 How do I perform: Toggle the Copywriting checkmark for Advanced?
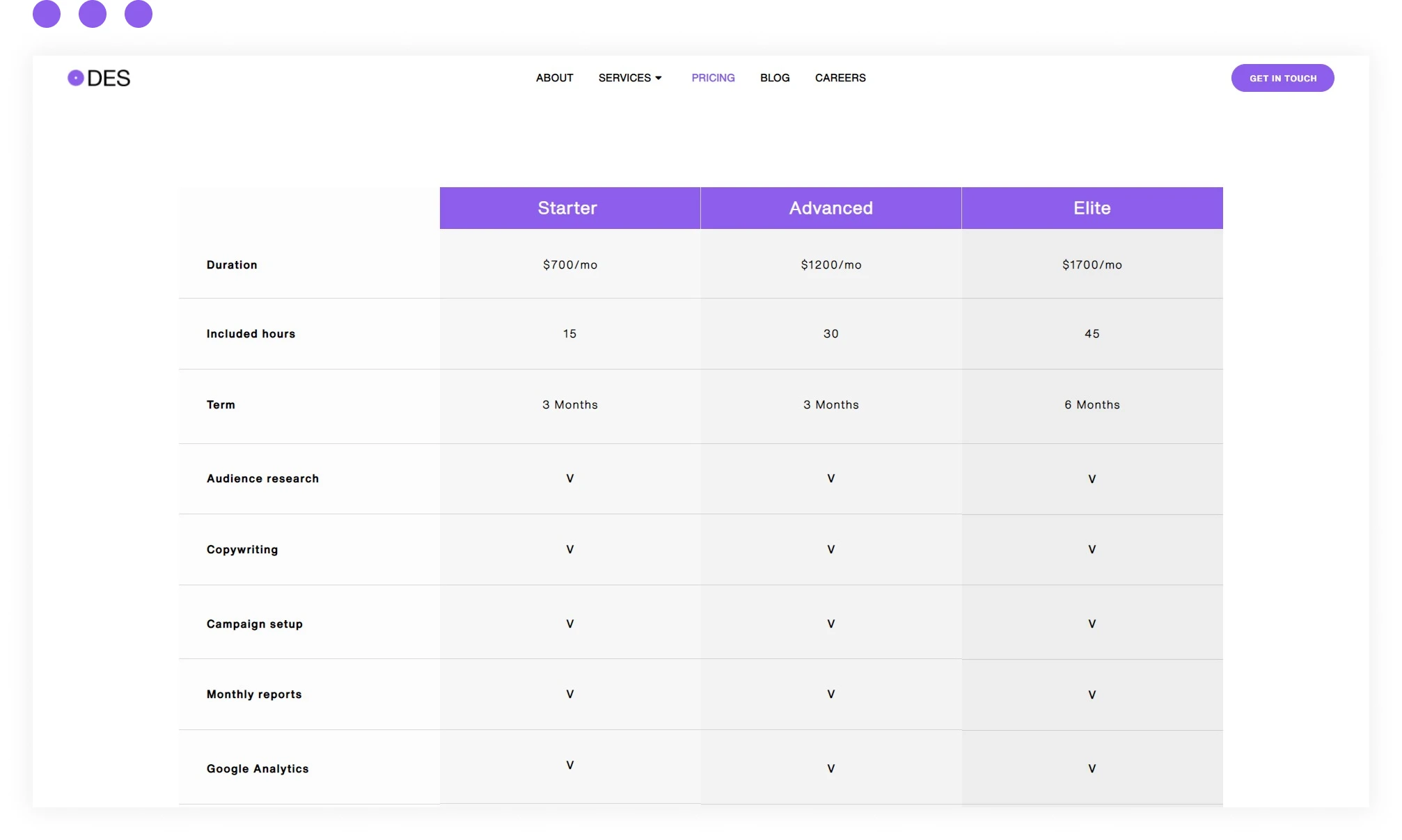831,549
